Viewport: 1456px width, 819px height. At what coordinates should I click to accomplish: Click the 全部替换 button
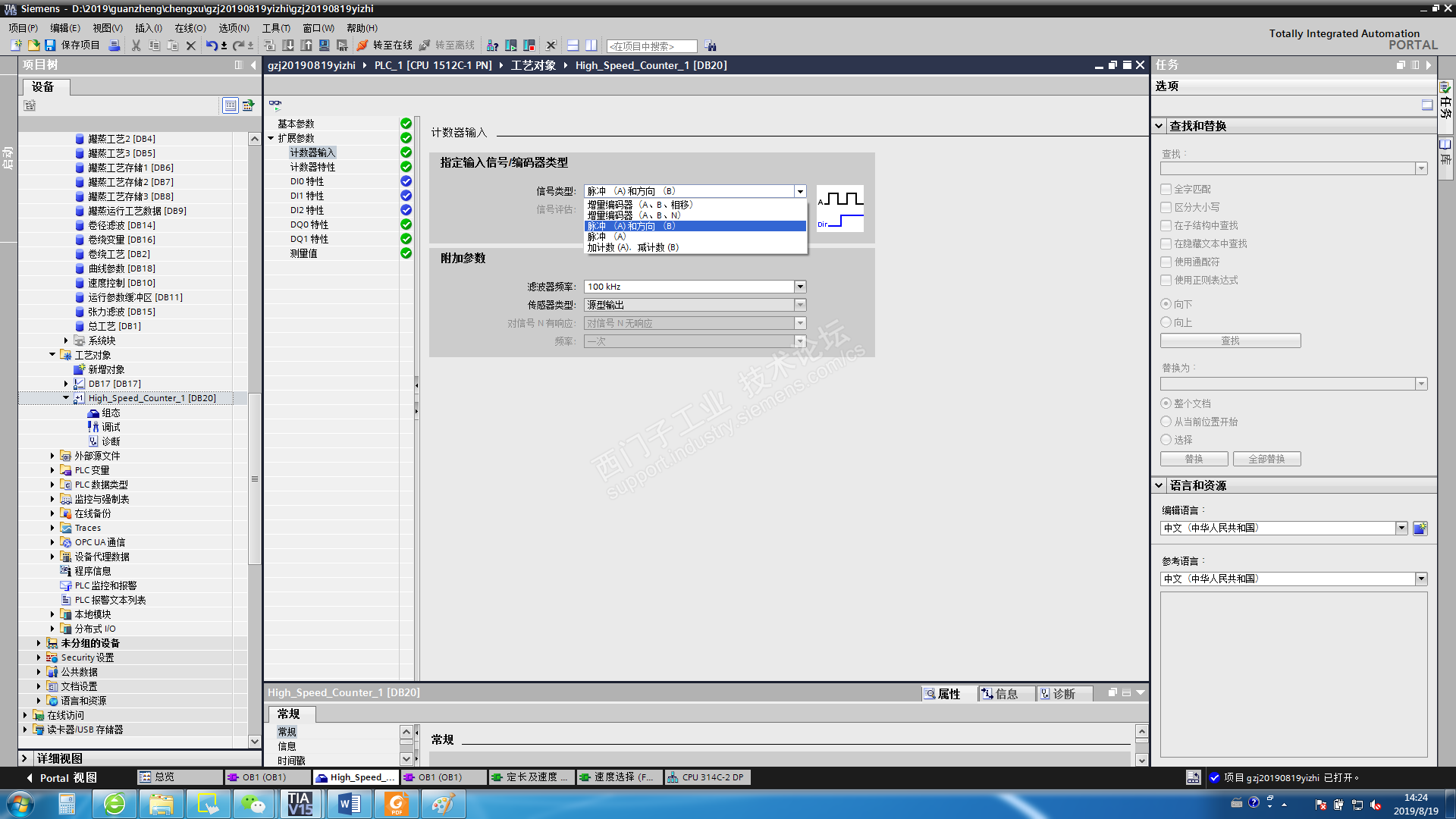tap(1266, 459)
